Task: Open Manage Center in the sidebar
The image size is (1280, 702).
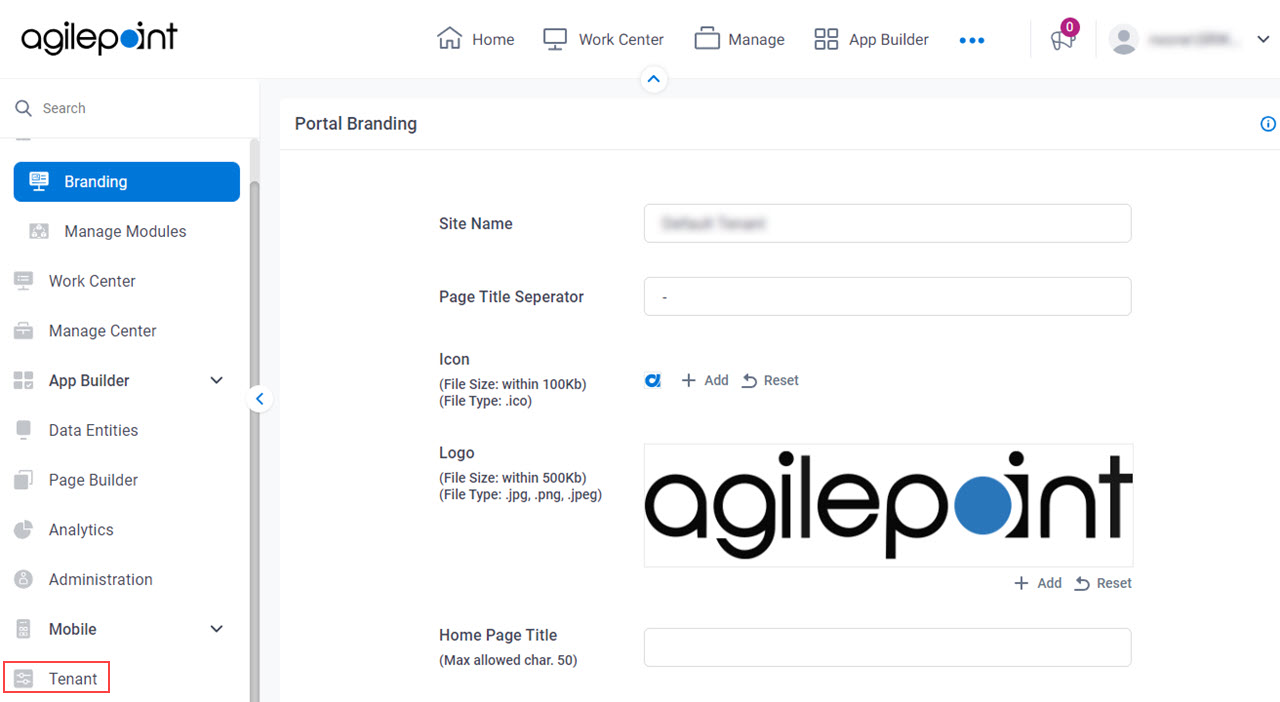Action: (103, 331)
